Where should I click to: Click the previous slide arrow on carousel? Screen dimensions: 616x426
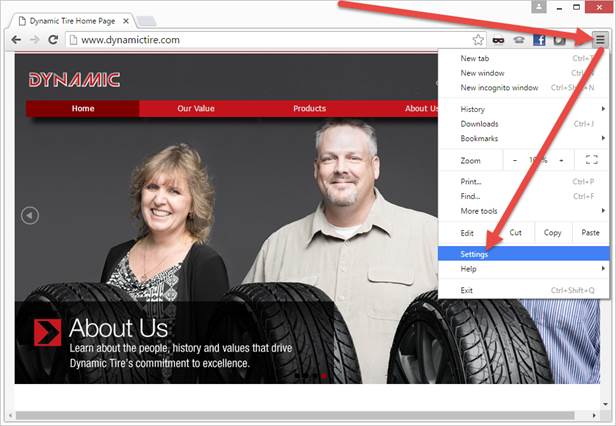click(x=30, y=215)
